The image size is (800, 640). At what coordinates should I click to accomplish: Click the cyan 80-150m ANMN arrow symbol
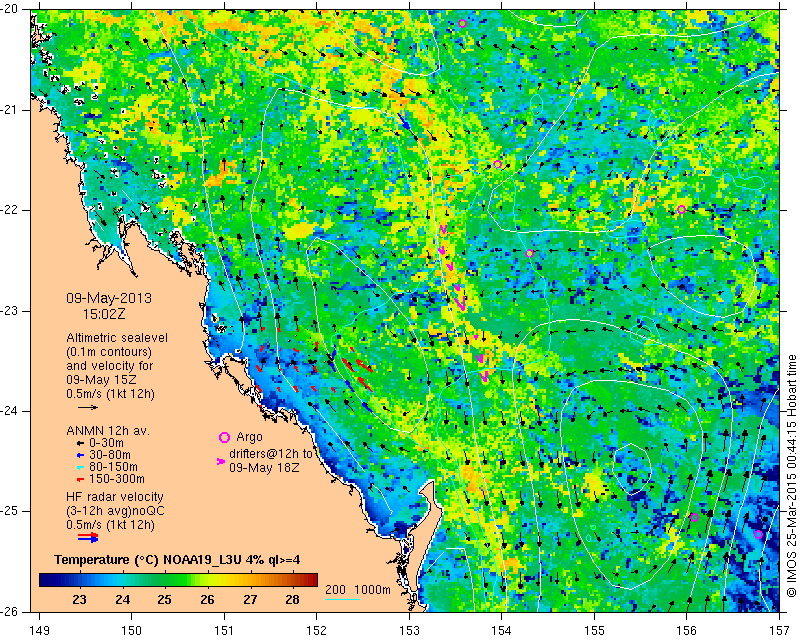tap(80, 467)
